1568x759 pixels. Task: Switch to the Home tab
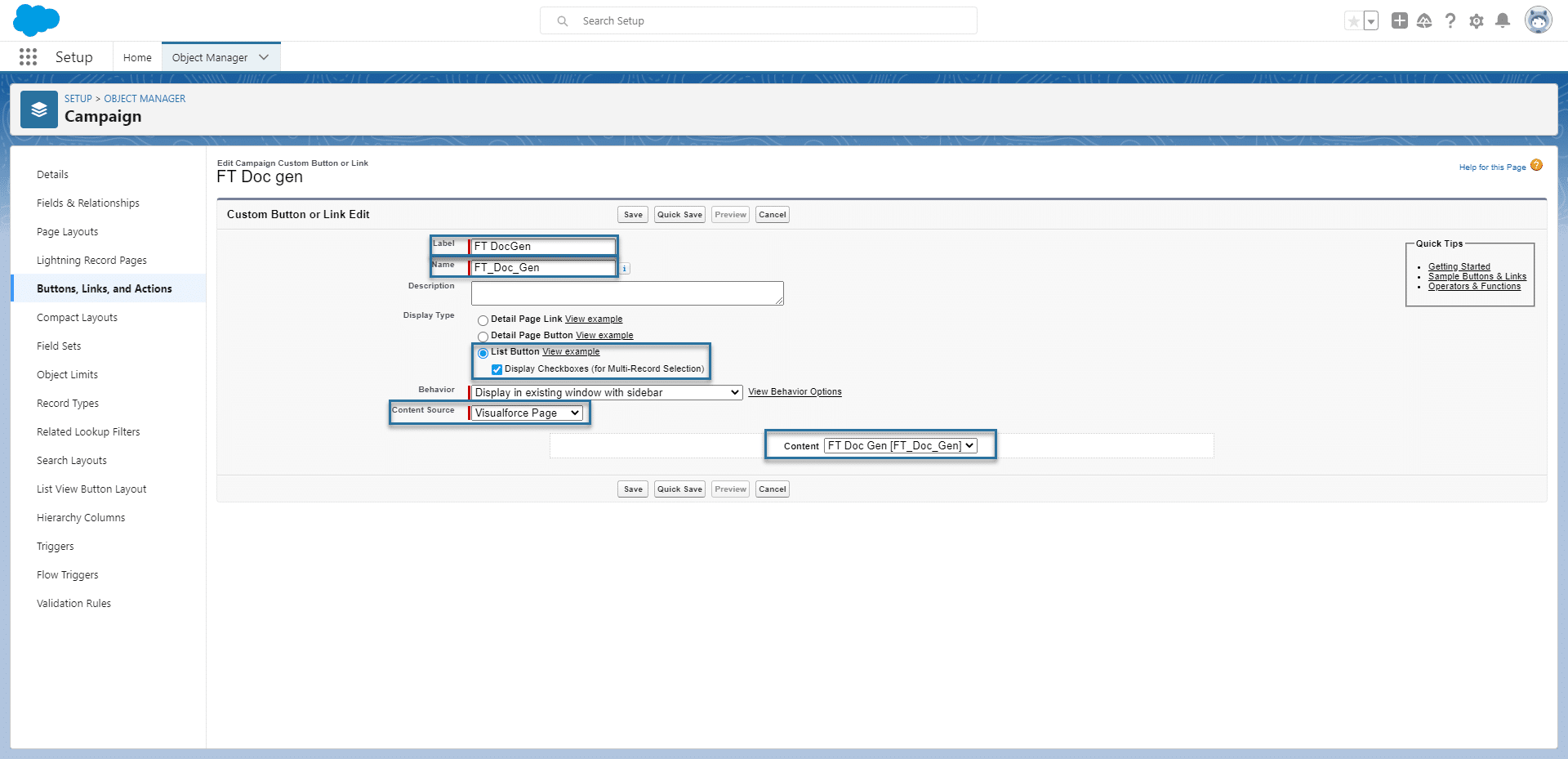(x=137, y=58)
